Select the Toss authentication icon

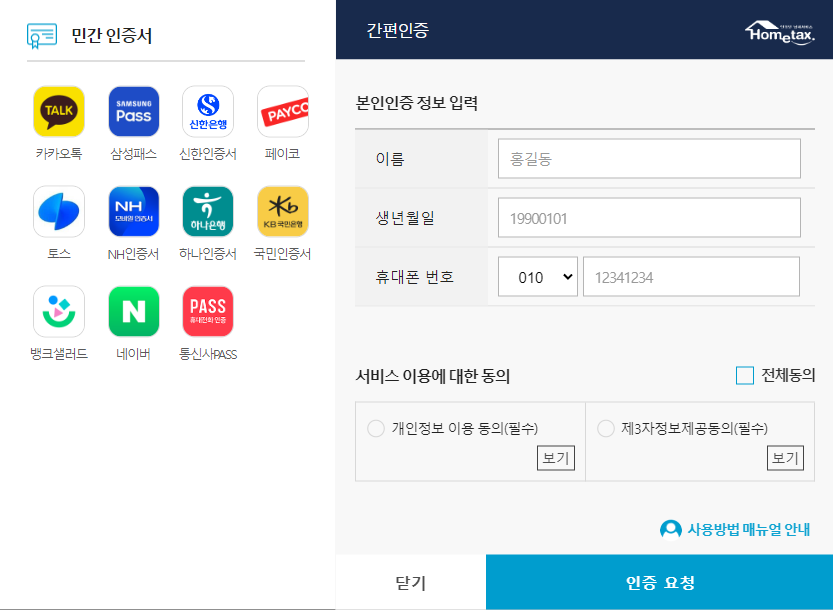click(59, 211)
